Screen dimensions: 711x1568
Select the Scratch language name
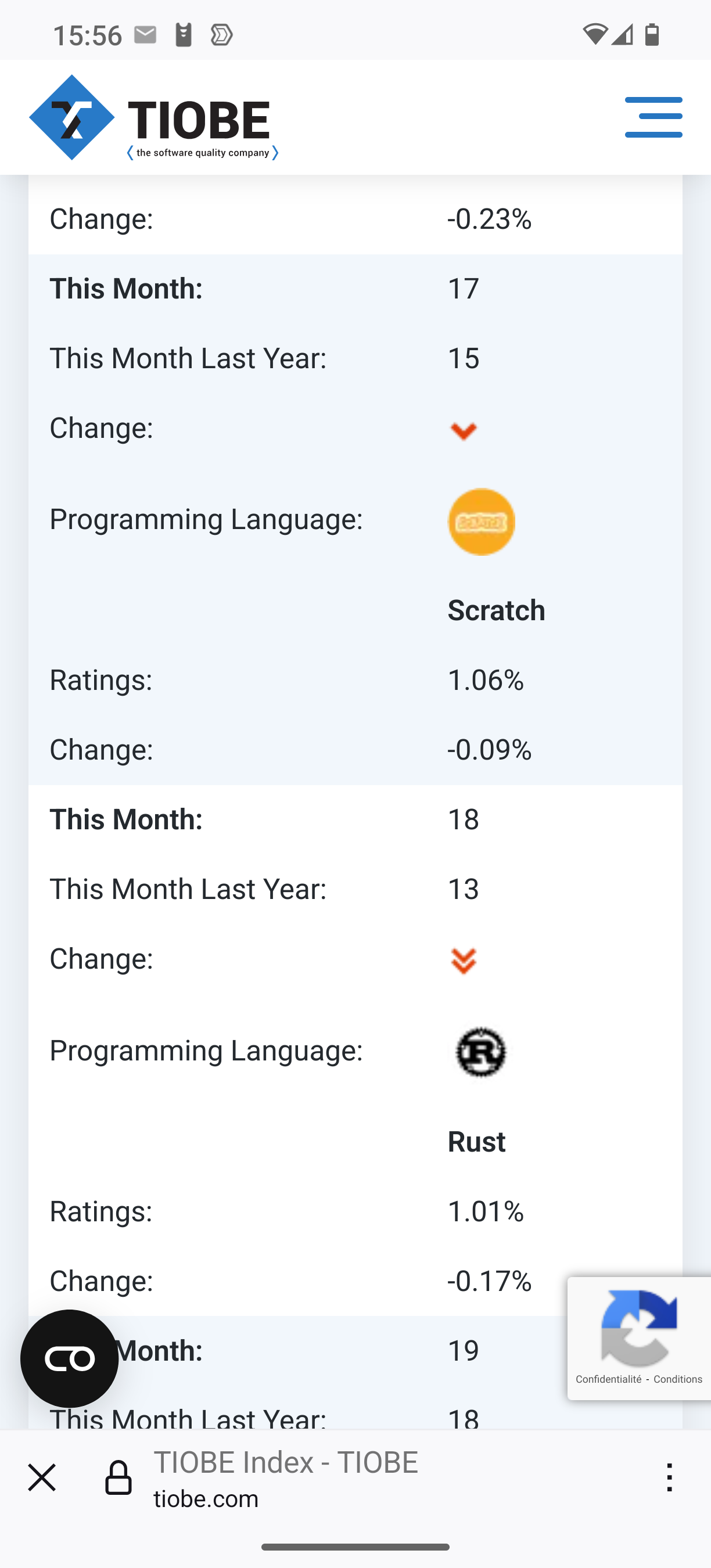pyautogui.click(x=496, y=610)
